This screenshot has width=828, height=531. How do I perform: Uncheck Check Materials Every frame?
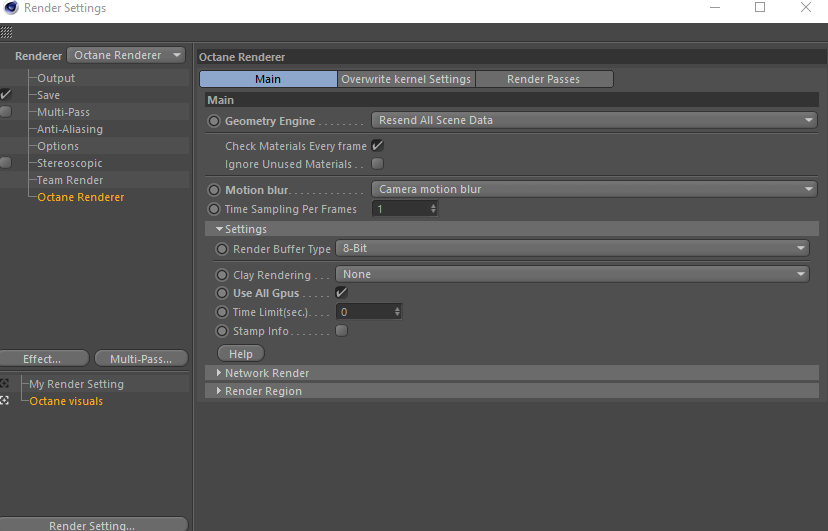click(378, 146)
